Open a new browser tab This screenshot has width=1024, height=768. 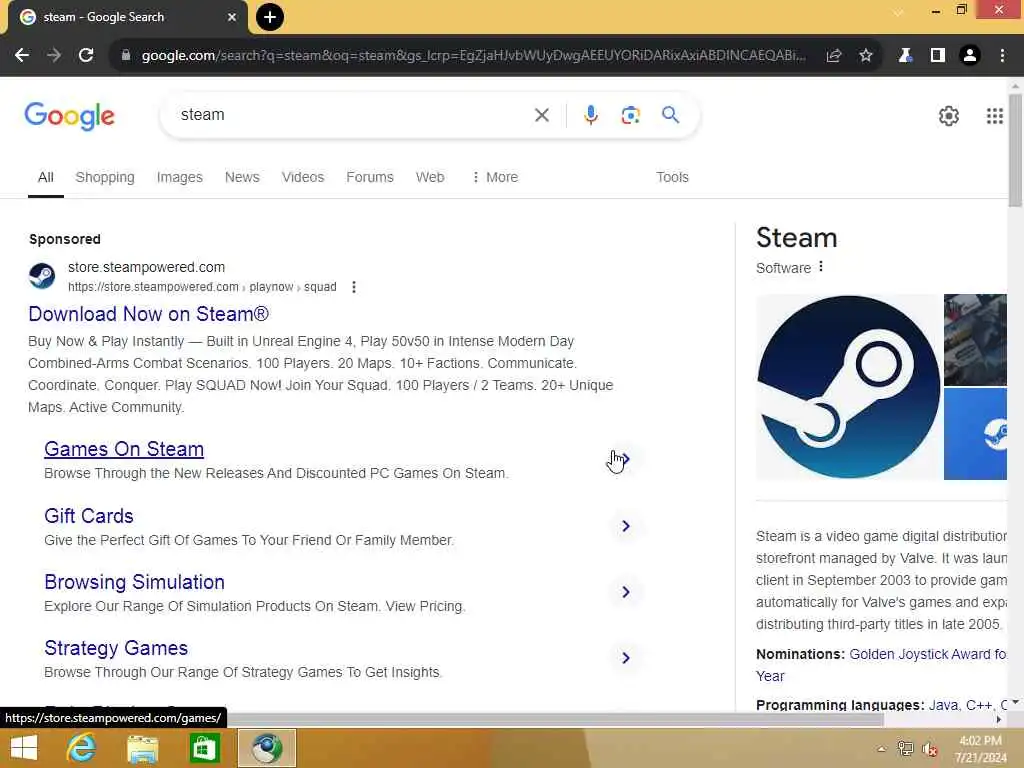[x=270, y=17]
